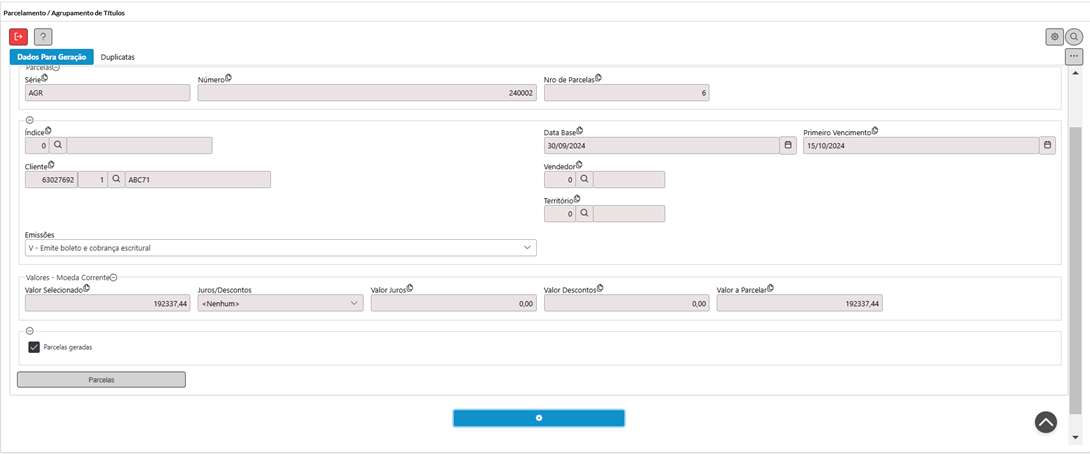Viewport: 1090px width, 454px height.
Task: Search Vendedor with magnifier icon
Action: (585, 179)
